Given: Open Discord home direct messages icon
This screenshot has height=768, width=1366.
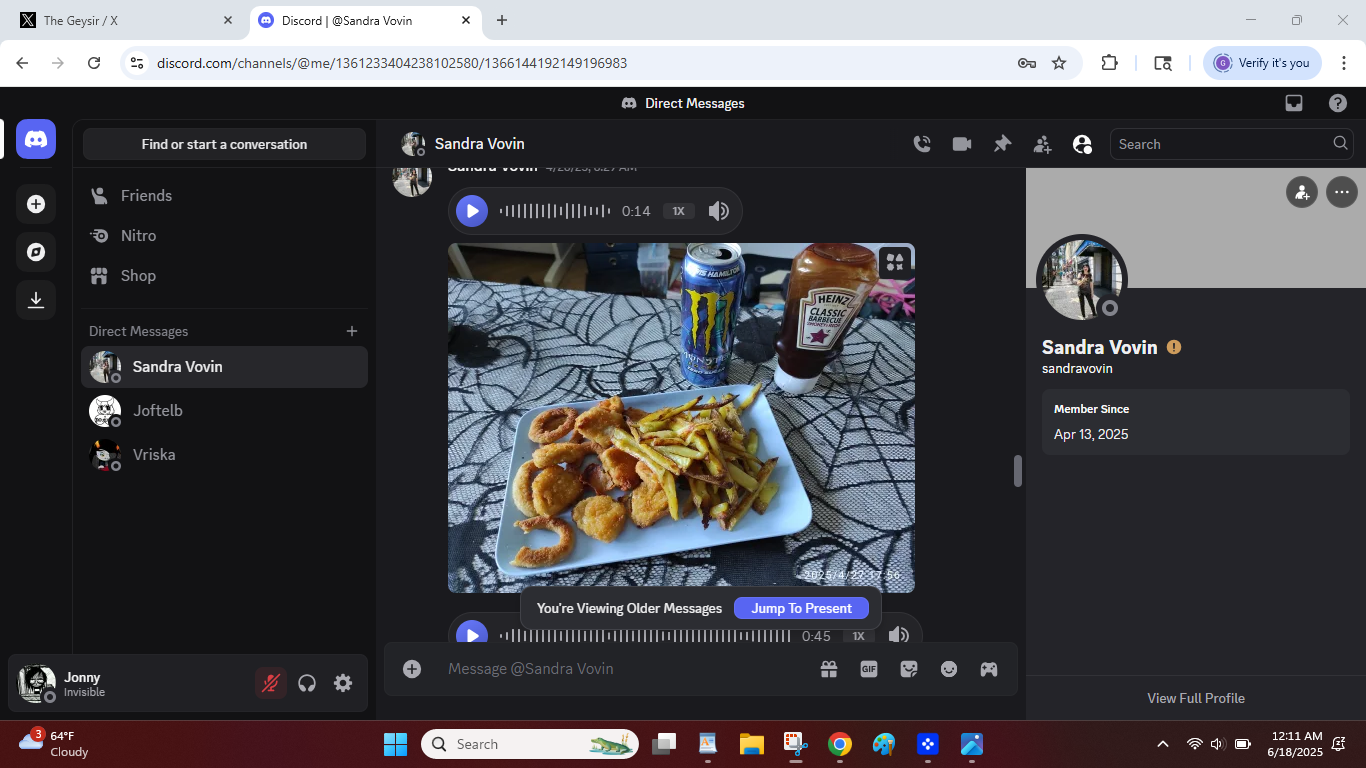Looking at the screenshot, I should [36, 139].
